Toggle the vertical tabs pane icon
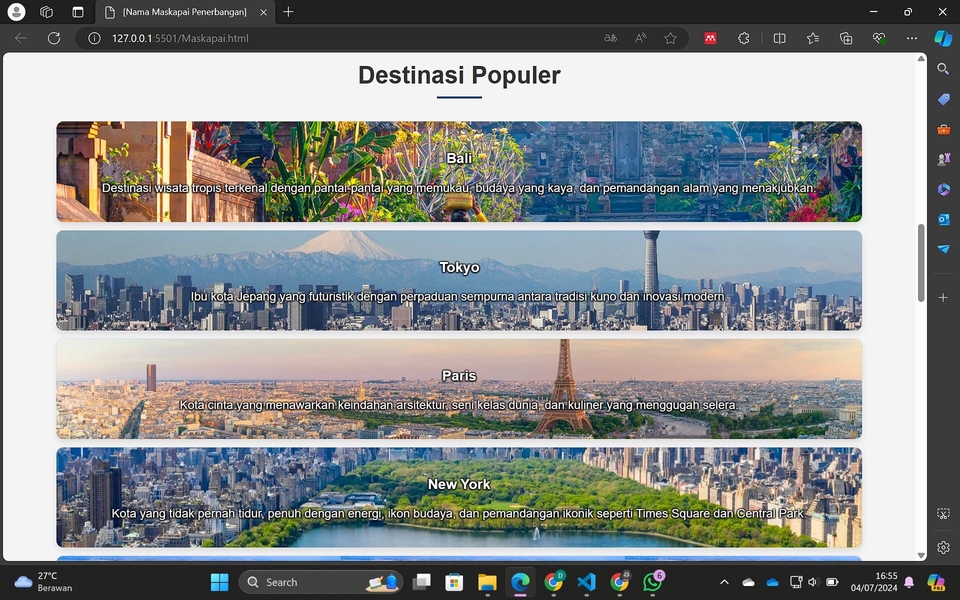Screen dimensions: 960x600 [78, 12]
